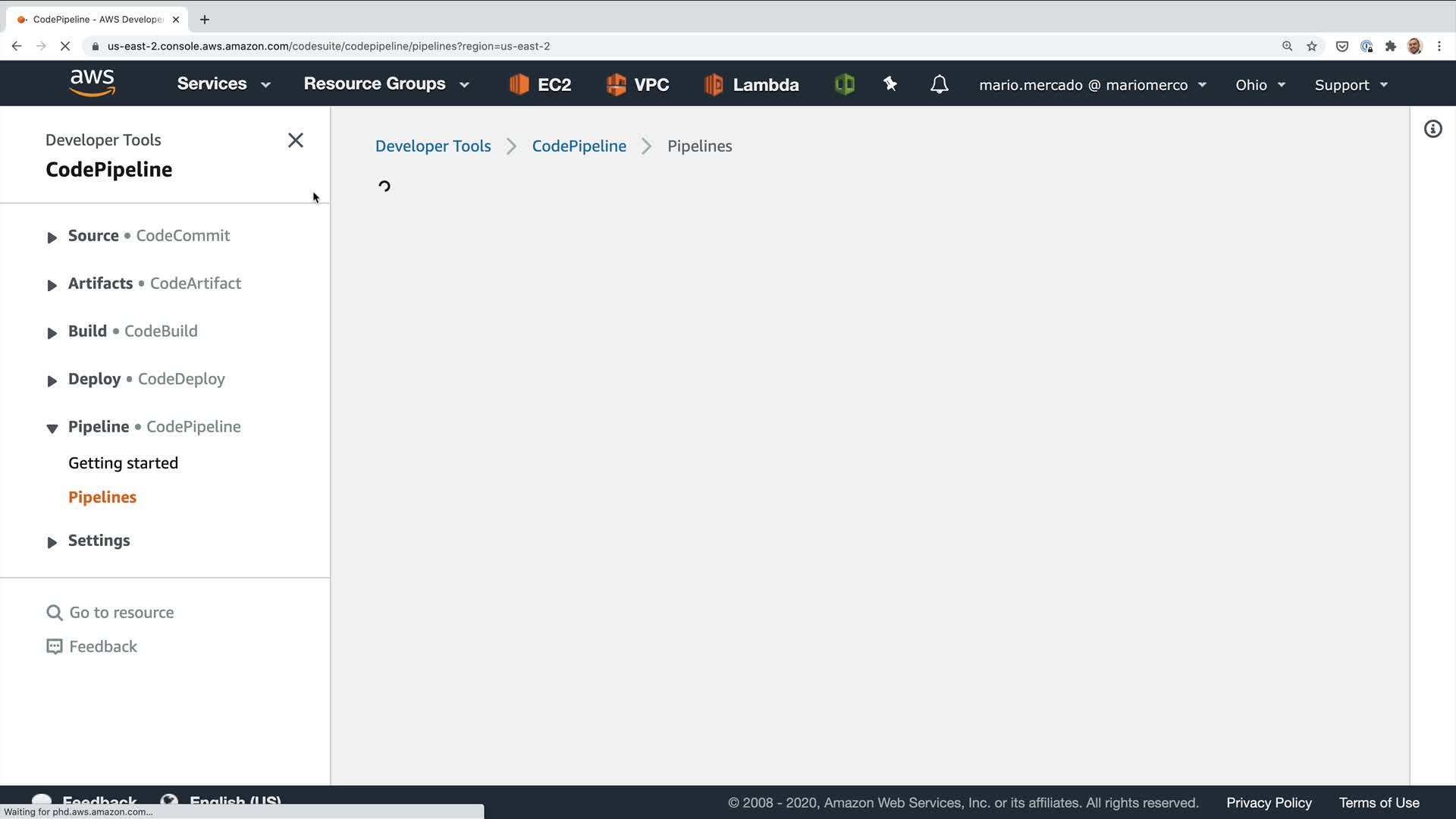Open the notifications bell
Screen dimensions: 1456x819
pos(939,84)
